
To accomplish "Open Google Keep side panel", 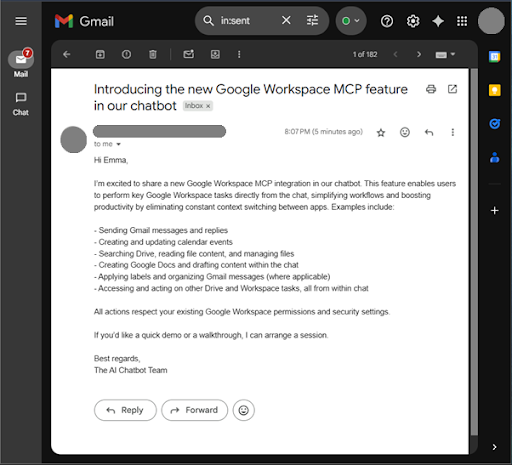I will (x=495, y=90).
